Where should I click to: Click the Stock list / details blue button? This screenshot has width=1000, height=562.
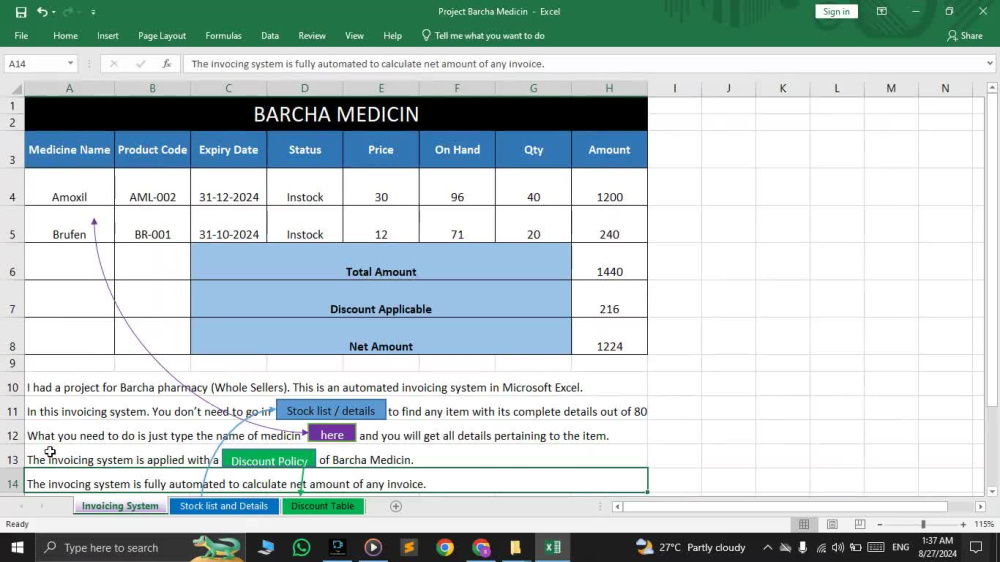click(x=331, y=410)
